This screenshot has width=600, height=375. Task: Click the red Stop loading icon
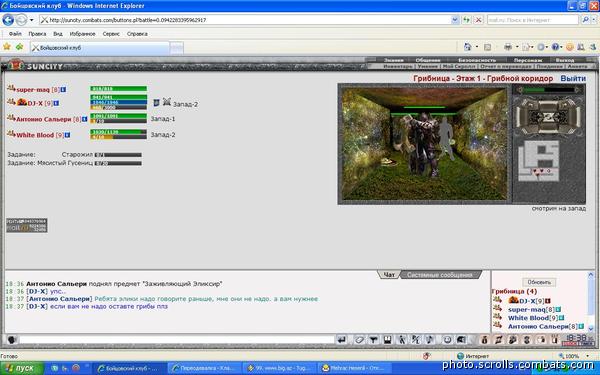point(478,20)
